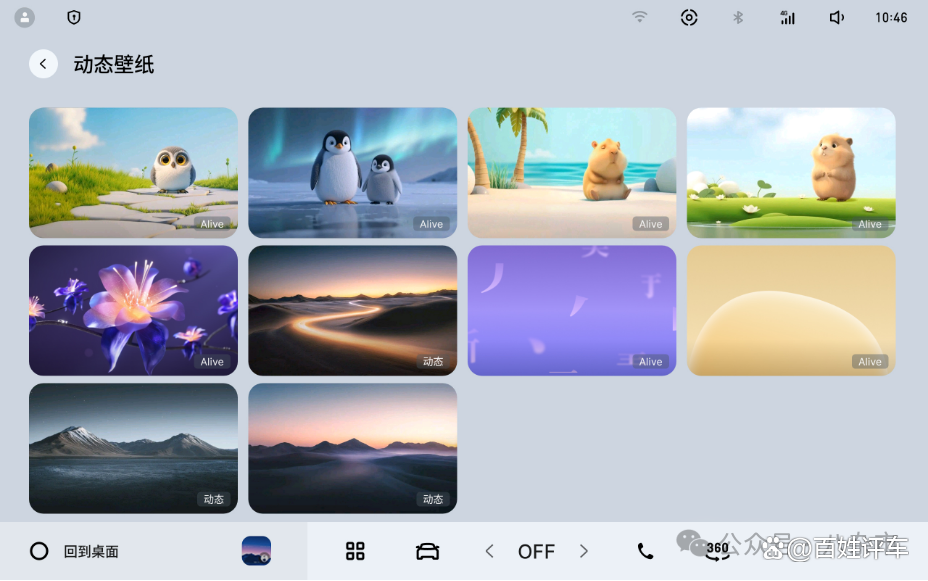Open the user profile avatar icon
This screenshot has width=928, height=581.
coord(24,17)
